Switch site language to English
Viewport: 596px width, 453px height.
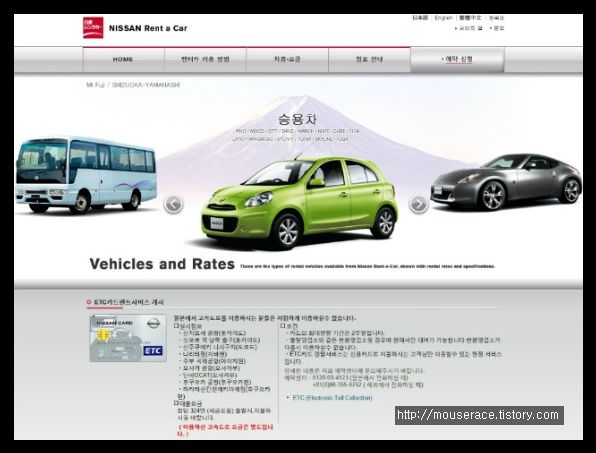click(443, 18)
